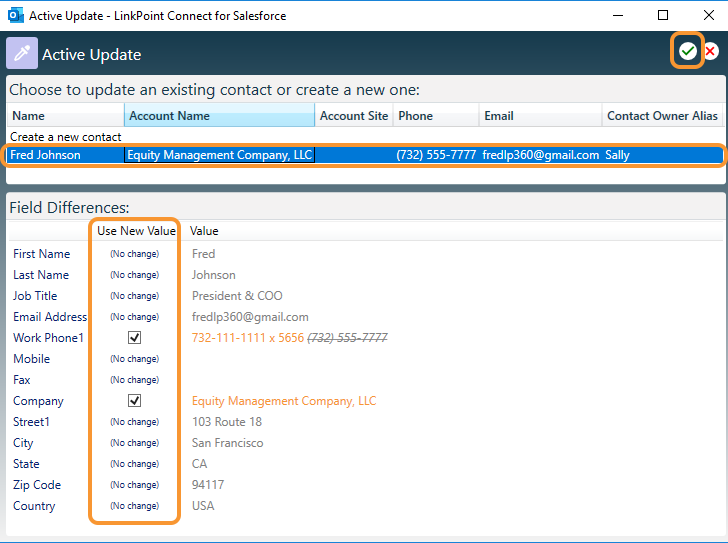Click the Fax field label

(x=21, y=380)
